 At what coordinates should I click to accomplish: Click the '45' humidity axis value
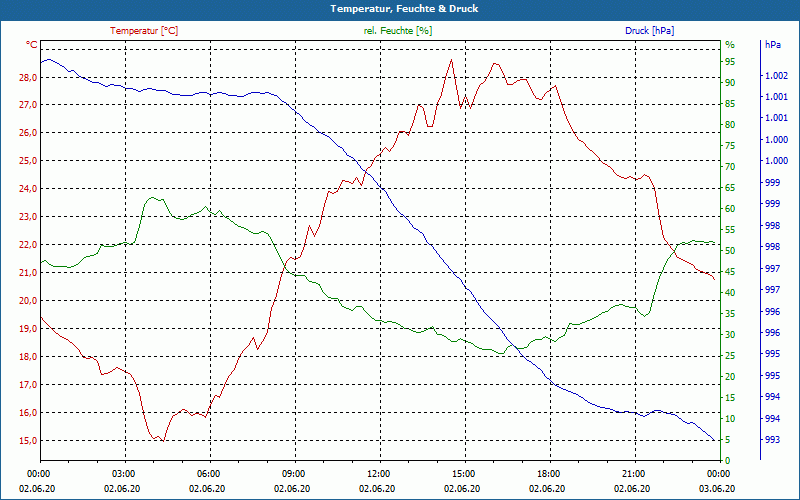(730, 272)
